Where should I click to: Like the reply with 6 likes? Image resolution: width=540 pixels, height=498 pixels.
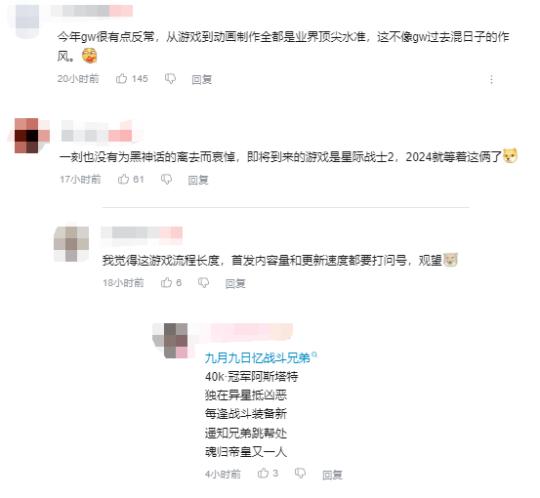tap(166, 282)
